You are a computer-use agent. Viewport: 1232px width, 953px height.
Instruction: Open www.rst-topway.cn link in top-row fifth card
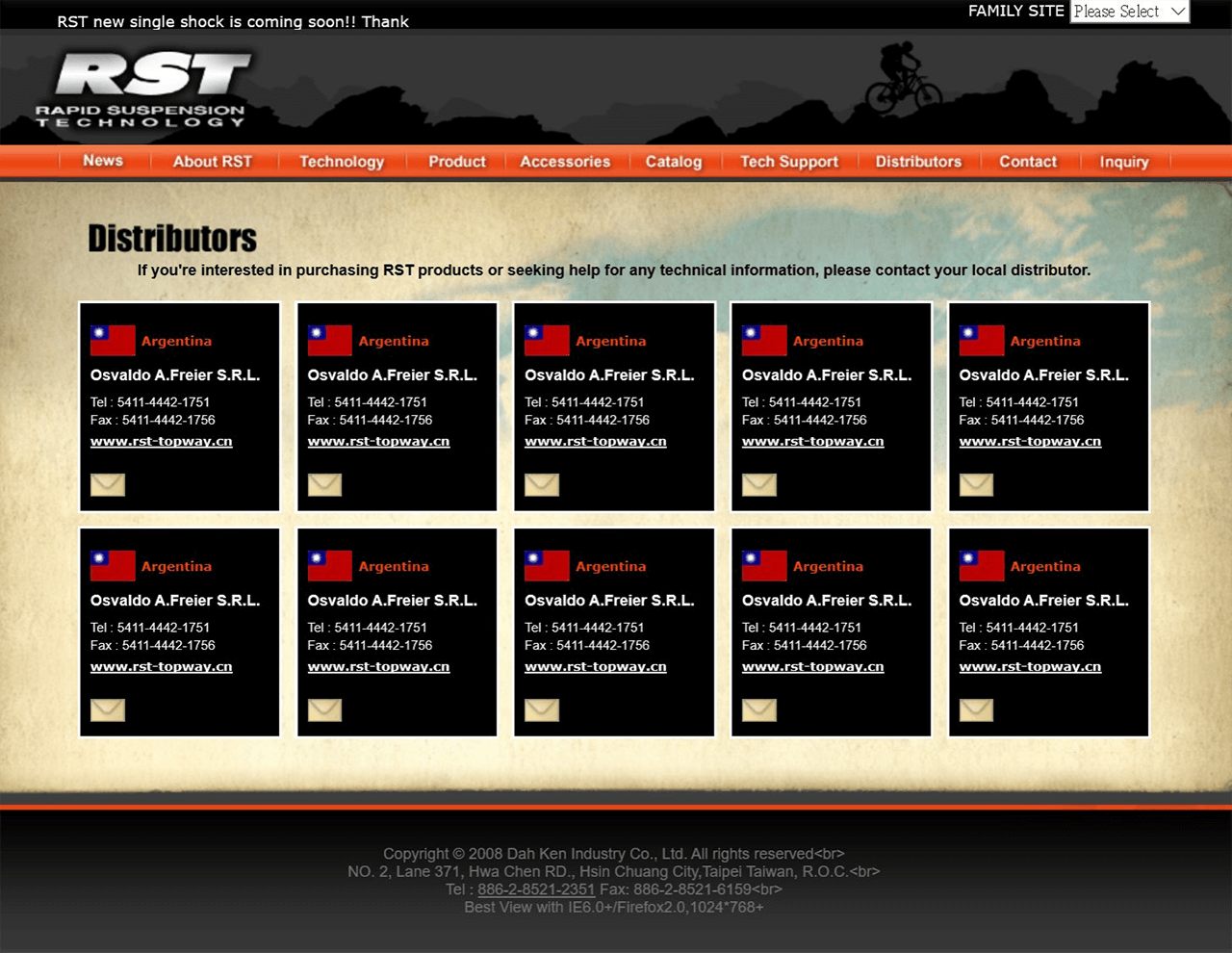click(x=1030, y=442)
